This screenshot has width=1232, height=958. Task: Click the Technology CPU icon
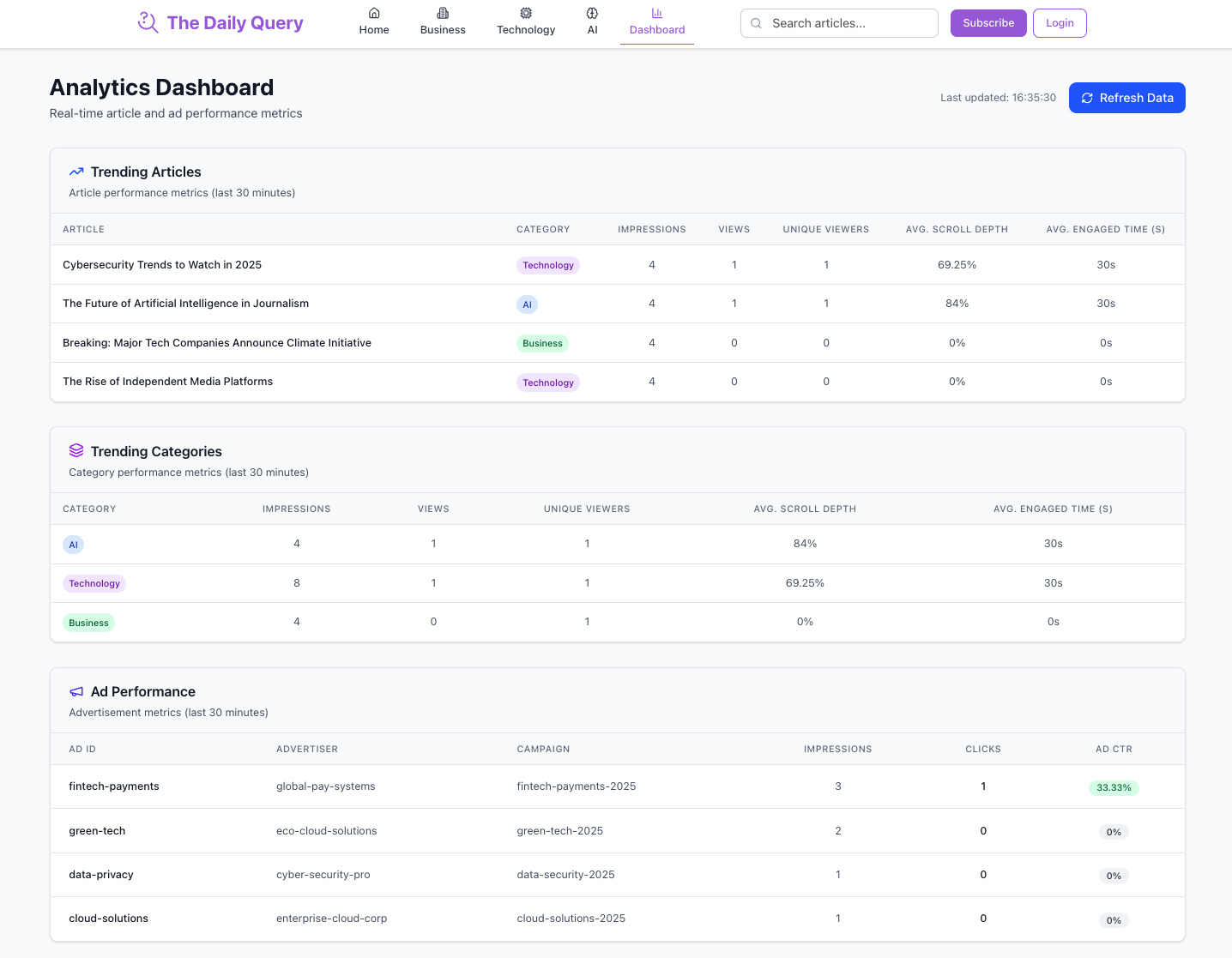526,13
